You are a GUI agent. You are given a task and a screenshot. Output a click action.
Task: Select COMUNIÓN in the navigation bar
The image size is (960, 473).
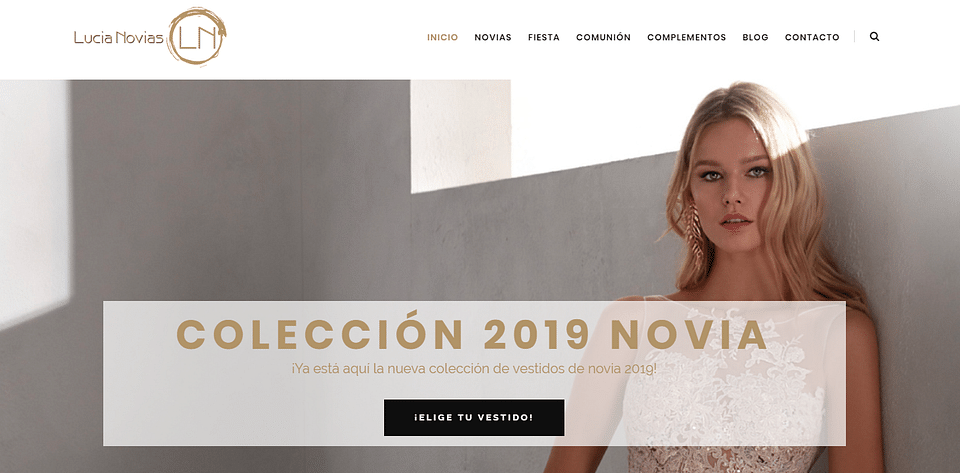tap(603, 37)
